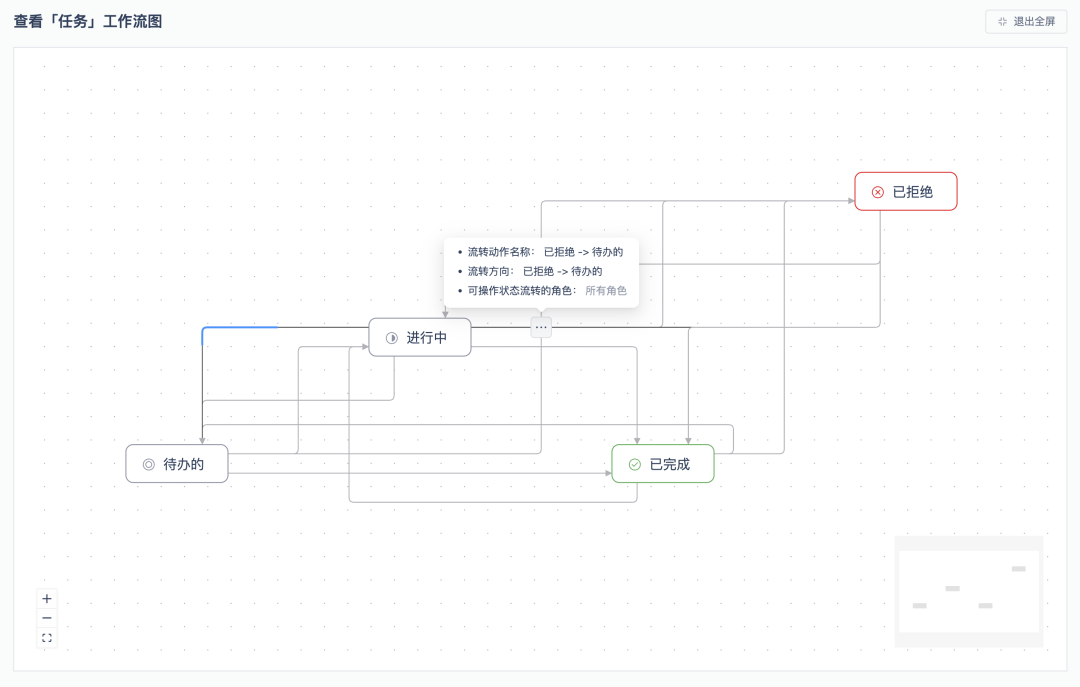Click the 流转方向 line in the tooltip

pyautogui.click(x=535, y=271)
